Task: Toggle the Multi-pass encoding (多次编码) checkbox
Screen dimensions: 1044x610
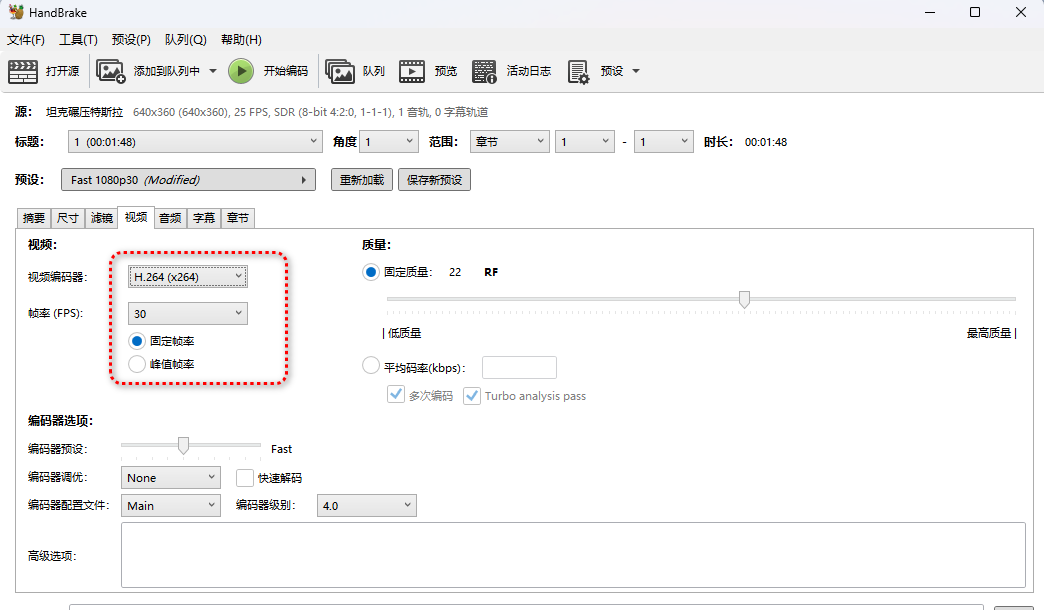Action: (396, 395)
